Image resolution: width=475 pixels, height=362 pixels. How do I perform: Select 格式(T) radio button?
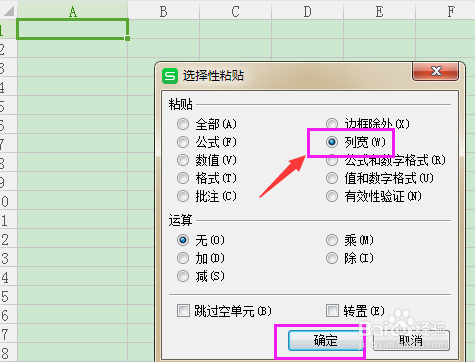click(183, 178)
